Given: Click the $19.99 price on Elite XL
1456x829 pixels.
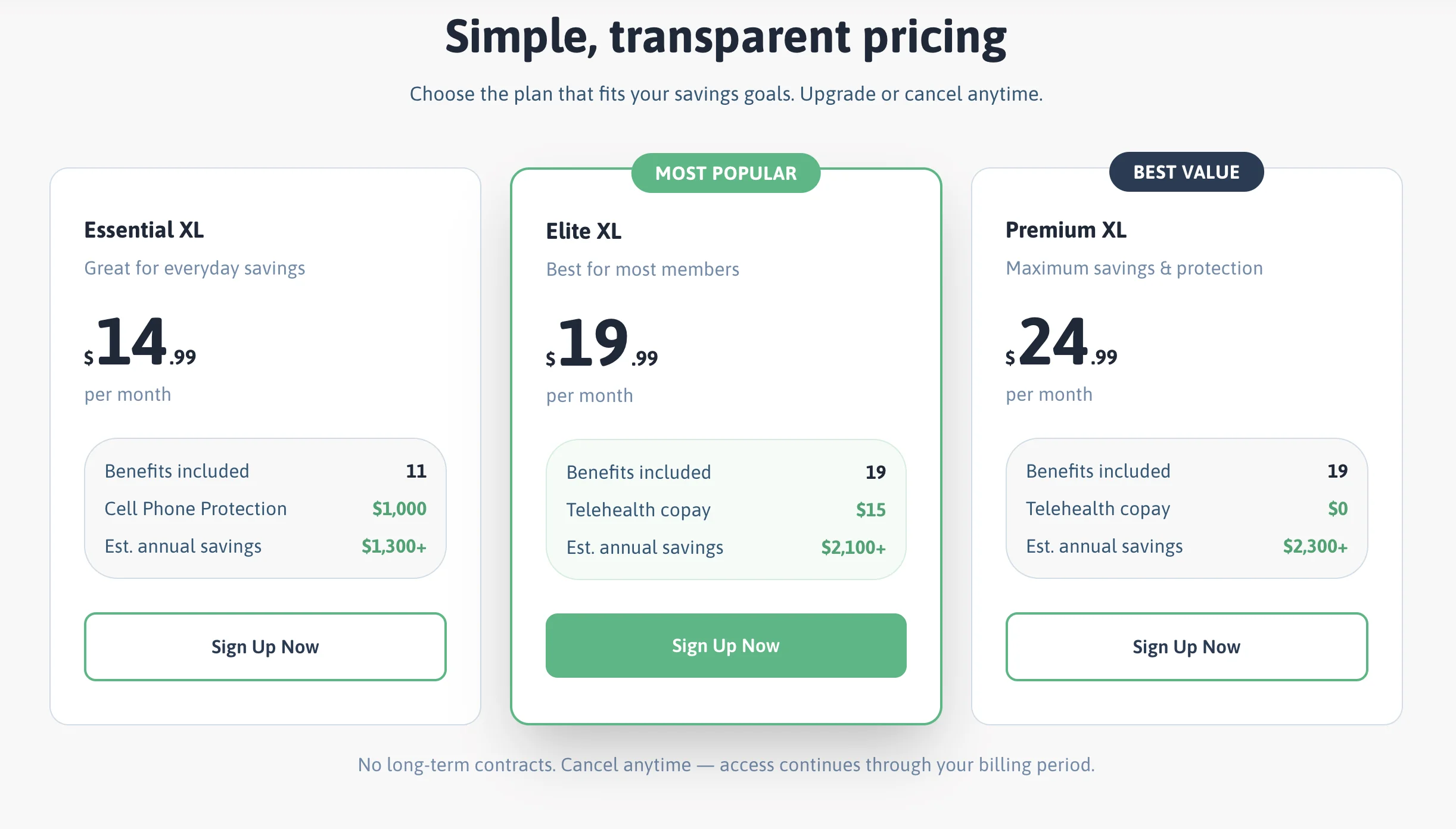Looking at the screenshot, I should coord(602,345).
